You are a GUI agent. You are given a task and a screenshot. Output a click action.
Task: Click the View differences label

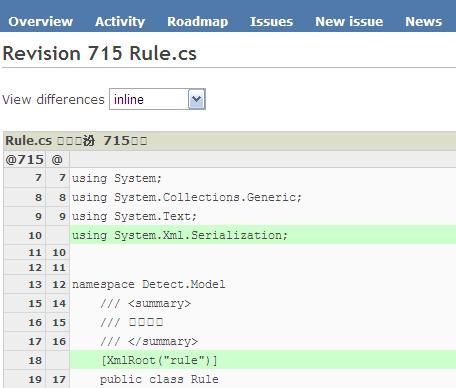[x=53, y=99]
